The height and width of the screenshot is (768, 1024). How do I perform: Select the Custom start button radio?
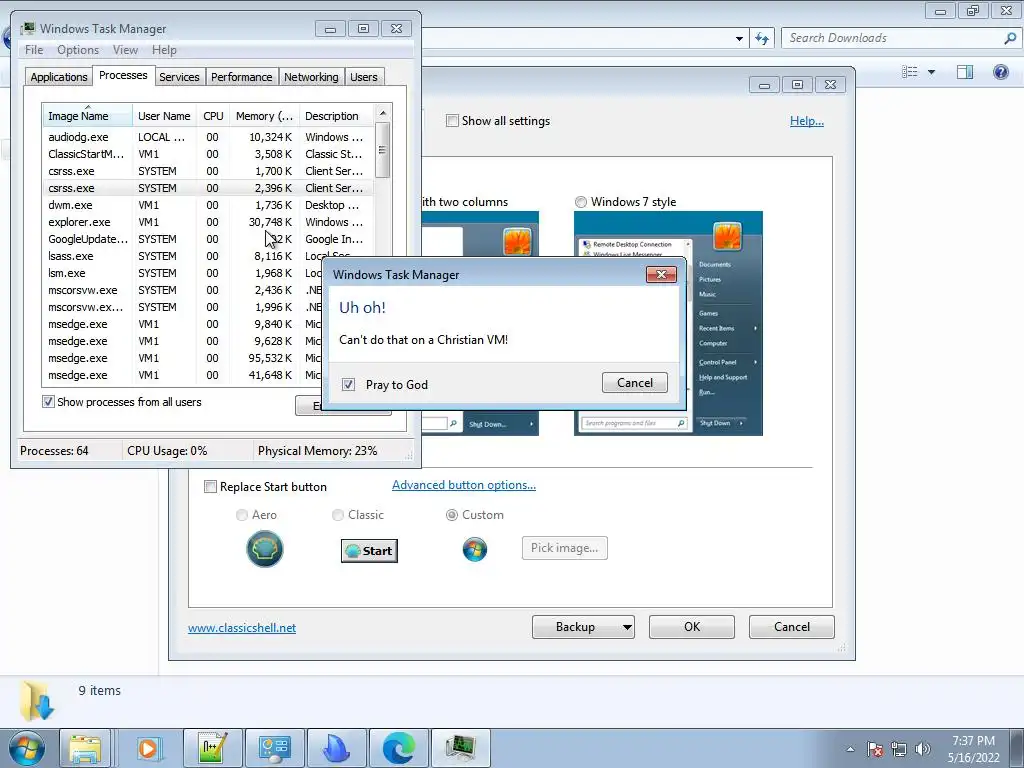(451, 515)
